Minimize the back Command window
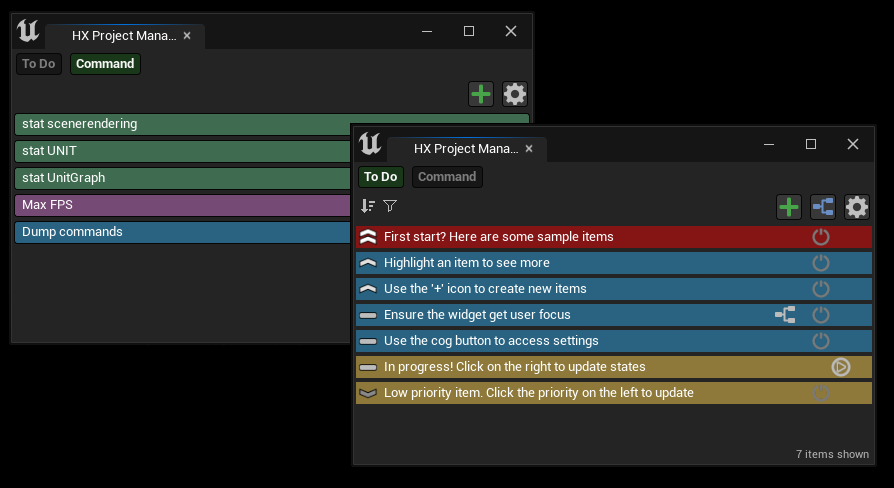 [426, 31]
